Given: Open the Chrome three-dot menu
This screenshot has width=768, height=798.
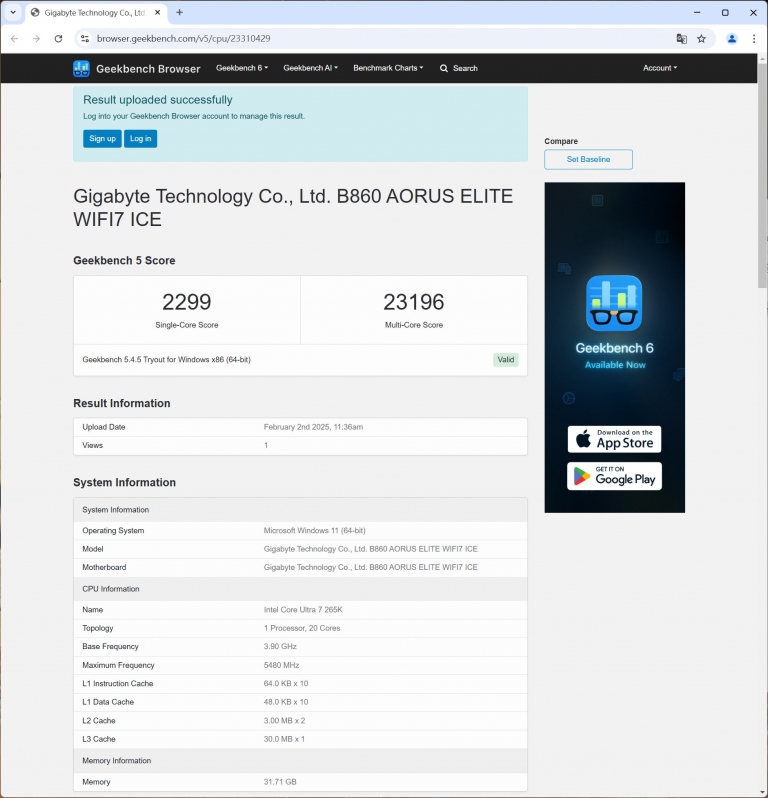Looking at the screenshot, I should [754, 39].
